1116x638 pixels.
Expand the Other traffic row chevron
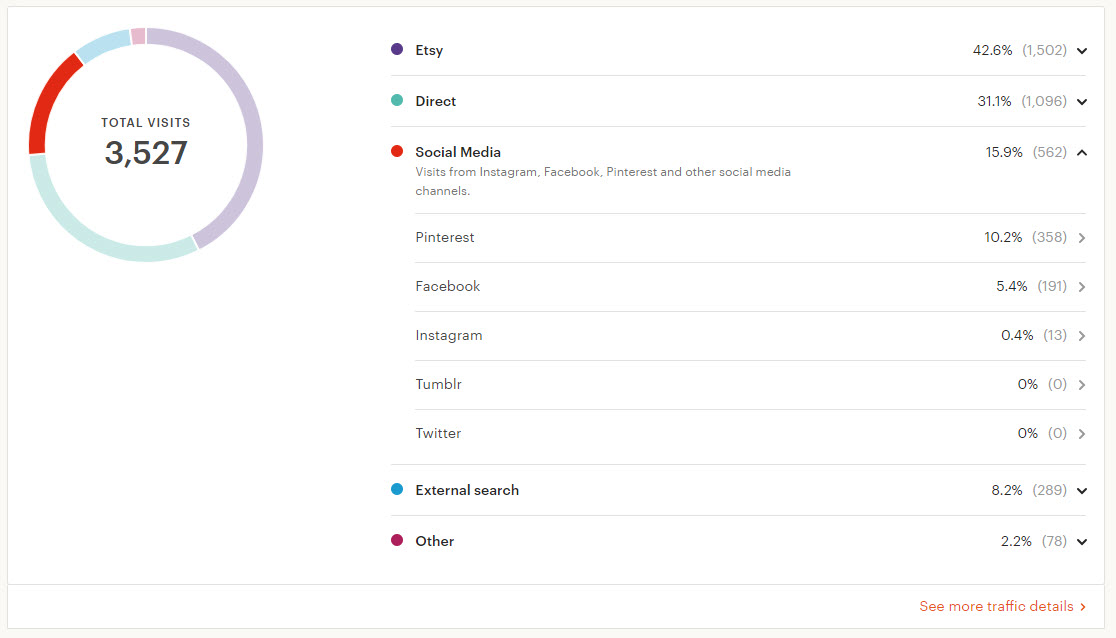[x=1082, y=542]
